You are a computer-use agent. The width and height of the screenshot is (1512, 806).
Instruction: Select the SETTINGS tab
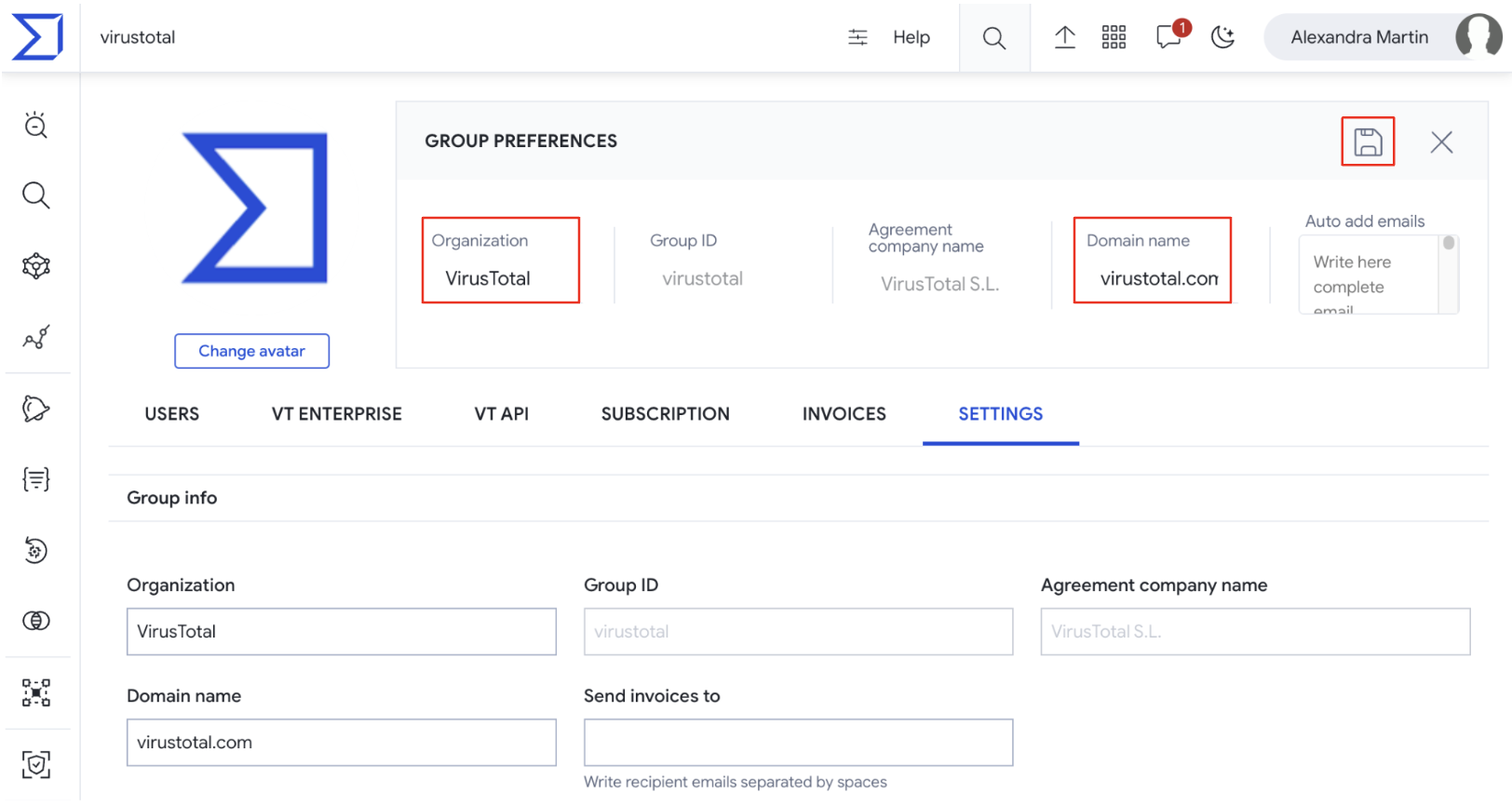(x=1001, y=414)
